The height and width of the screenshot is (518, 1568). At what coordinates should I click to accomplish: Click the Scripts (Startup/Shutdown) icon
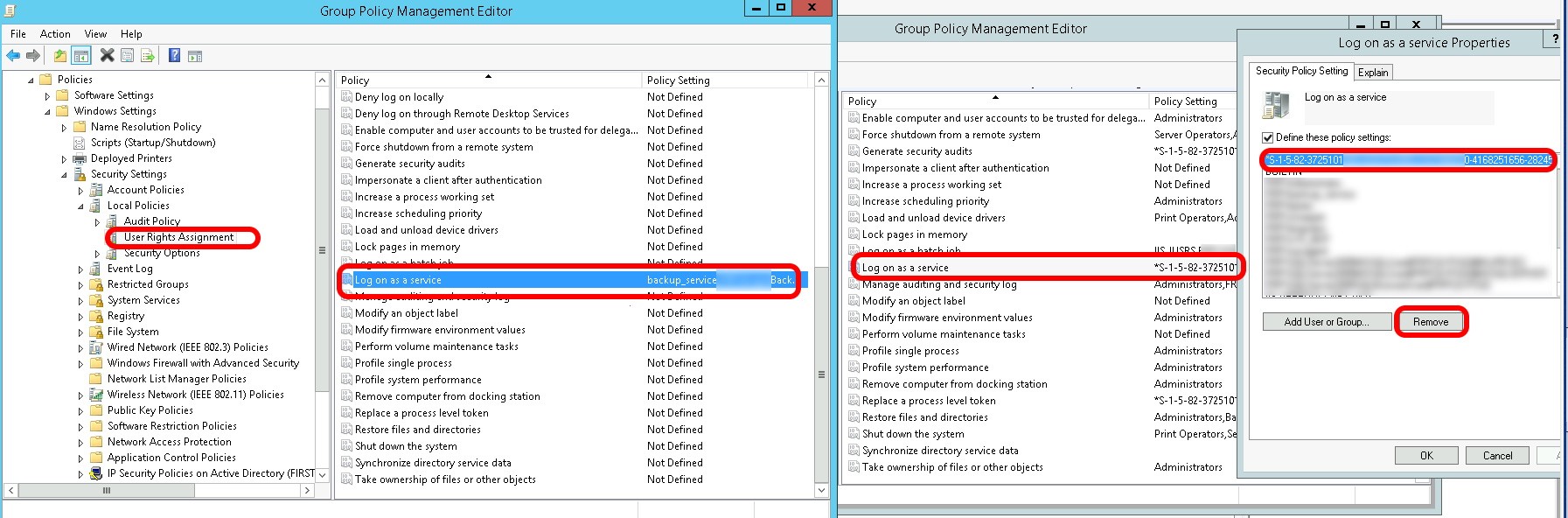(x=79, y=143)
